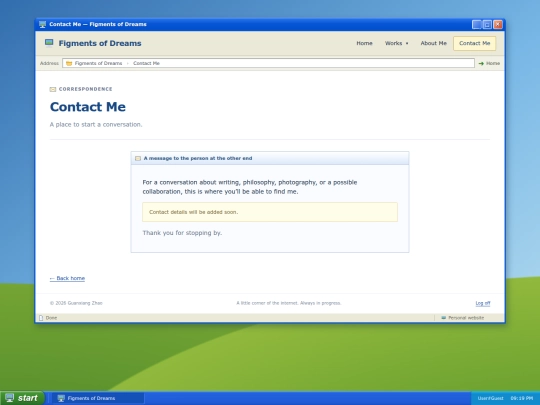540x405 pixels.
Task: Open the Figments of Dreams site title
Action: (x=100, y=43)
